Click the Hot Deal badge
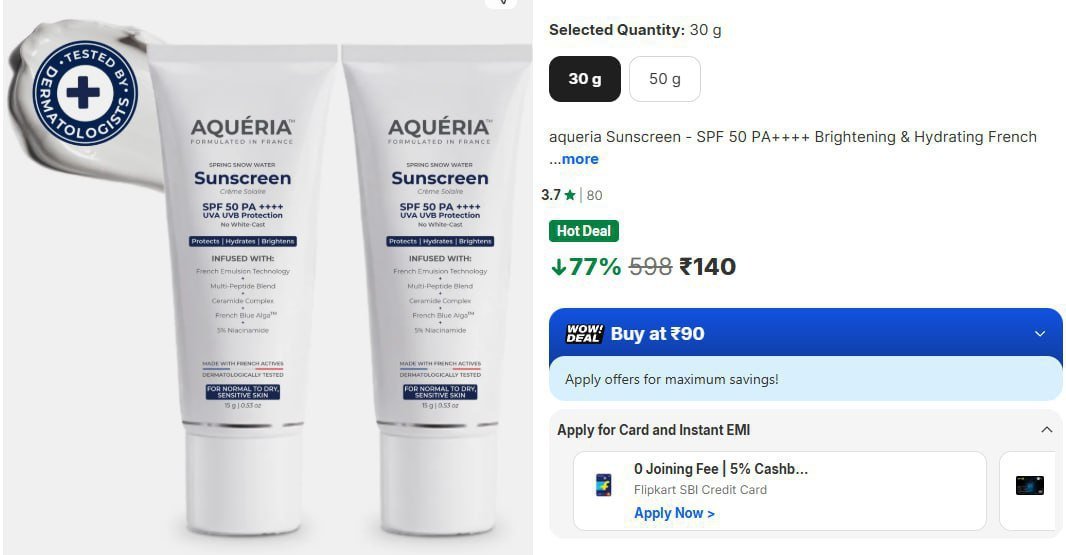This screenshot has width=1066, height=555. point(584,231)
